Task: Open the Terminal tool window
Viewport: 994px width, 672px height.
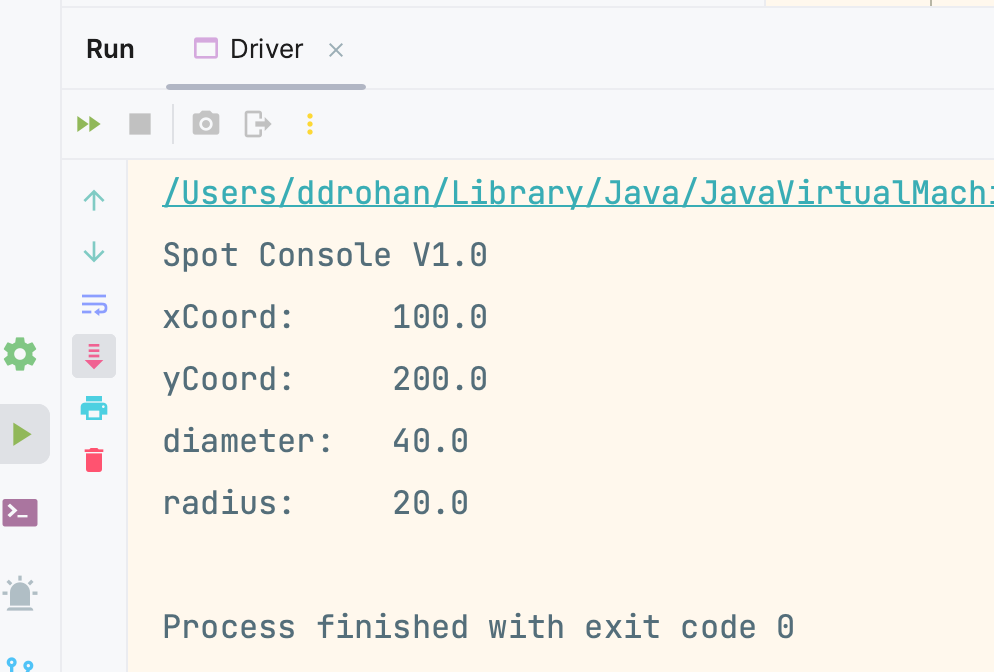Action: [x=20, y=513]
